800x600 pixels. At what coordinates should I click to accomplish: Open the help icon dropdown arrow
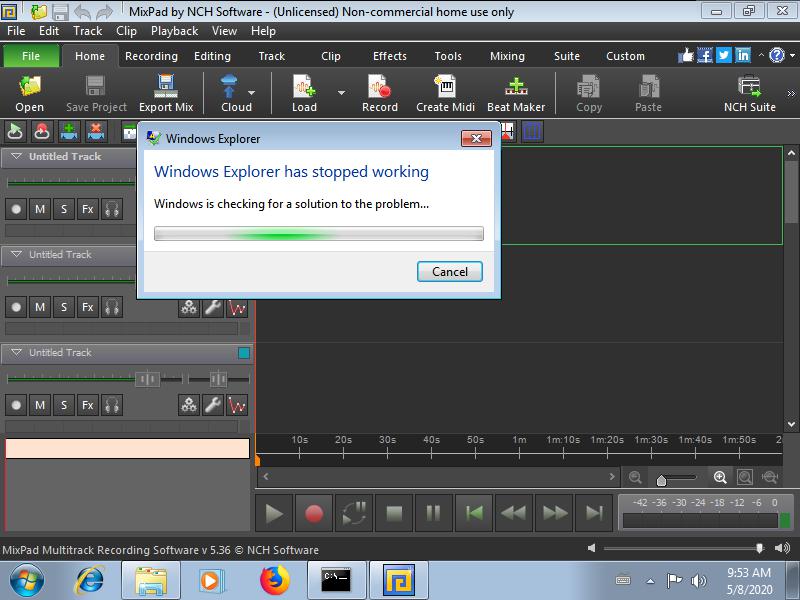click(x=792, y=55)
